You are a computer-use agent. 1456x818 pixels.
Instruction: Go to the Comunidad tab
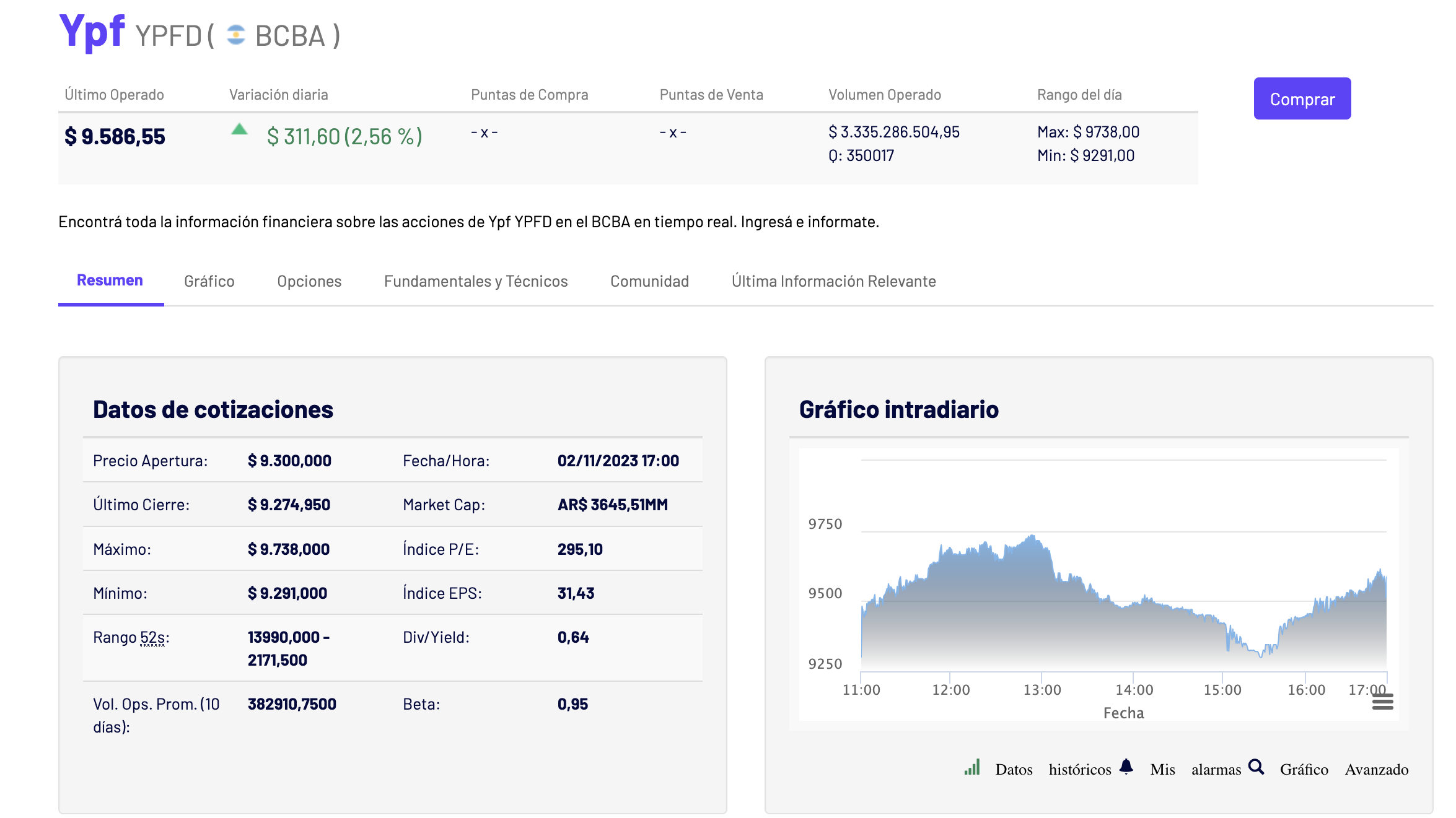click(x=649, y=281)
